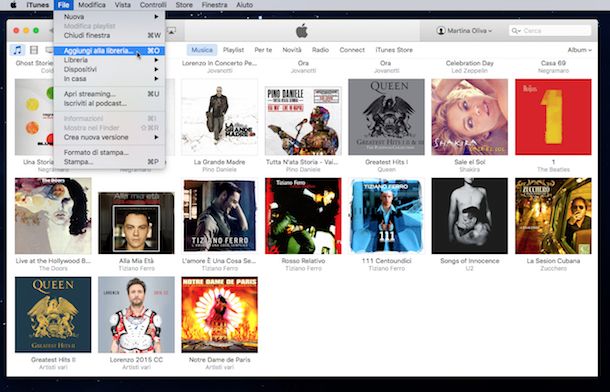Choose Chiudi finestra from File menu

click(109, 35)
